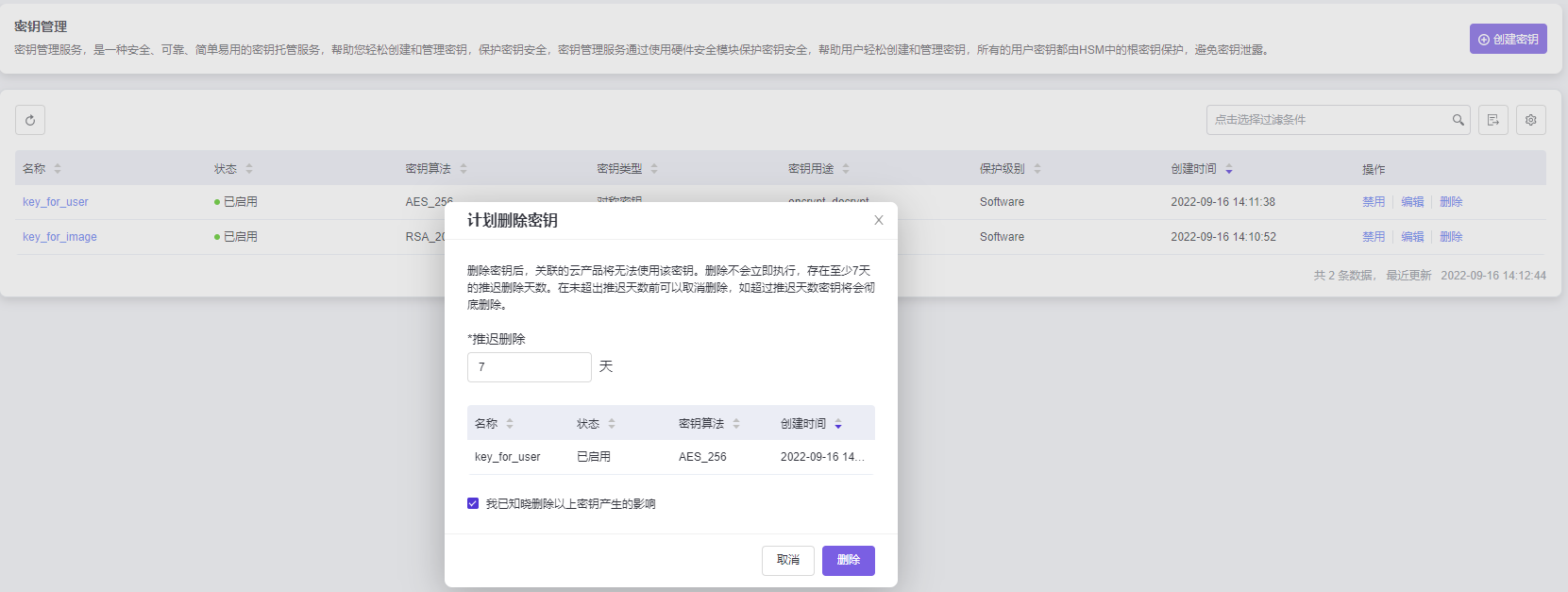Sort dialog table by 创建时间
The height and width of the screenshot is (592, 1568).
point(837,424)
